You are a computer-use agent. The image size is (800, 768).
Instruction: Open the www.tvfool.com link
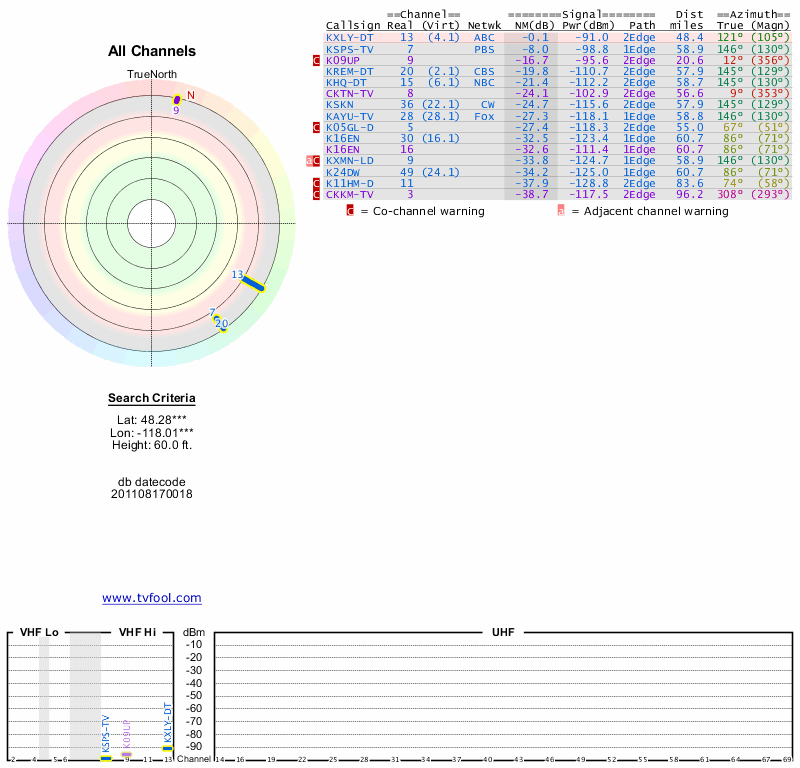152,598
